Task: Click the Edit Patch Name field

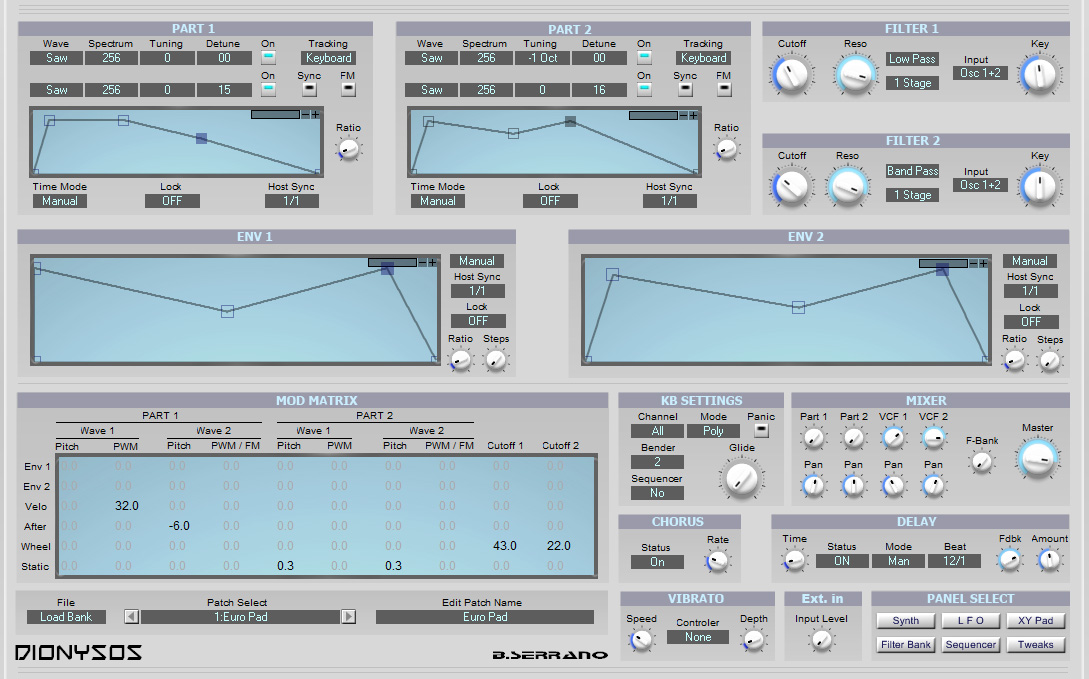Action: coord(485,617)
